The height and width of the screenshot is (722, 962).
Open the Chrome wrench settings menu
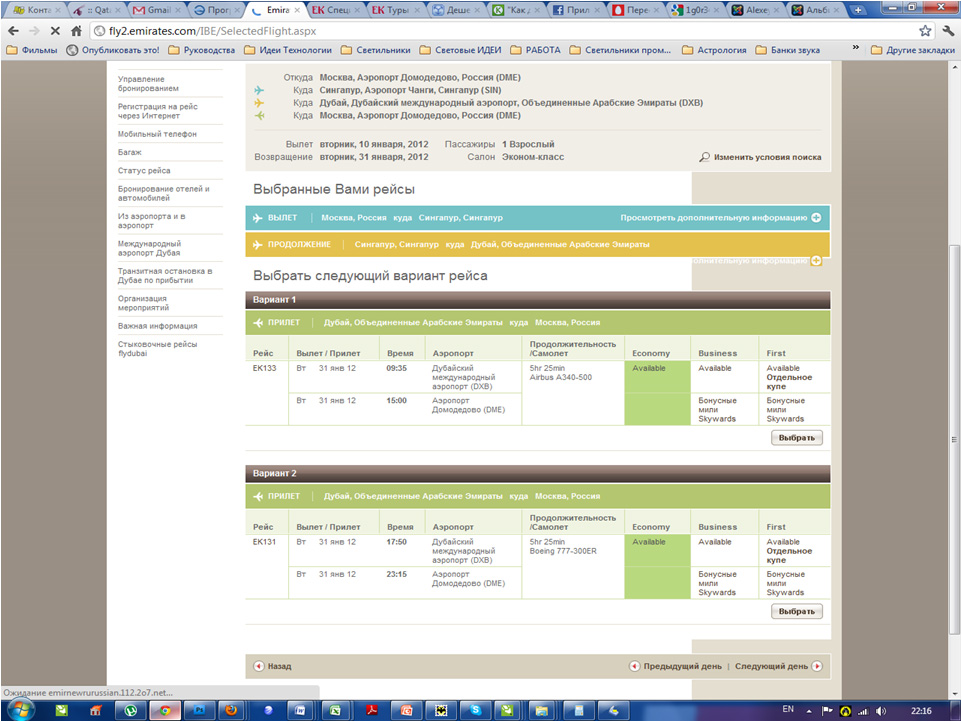pyautogui.click(x=949, y=31)
